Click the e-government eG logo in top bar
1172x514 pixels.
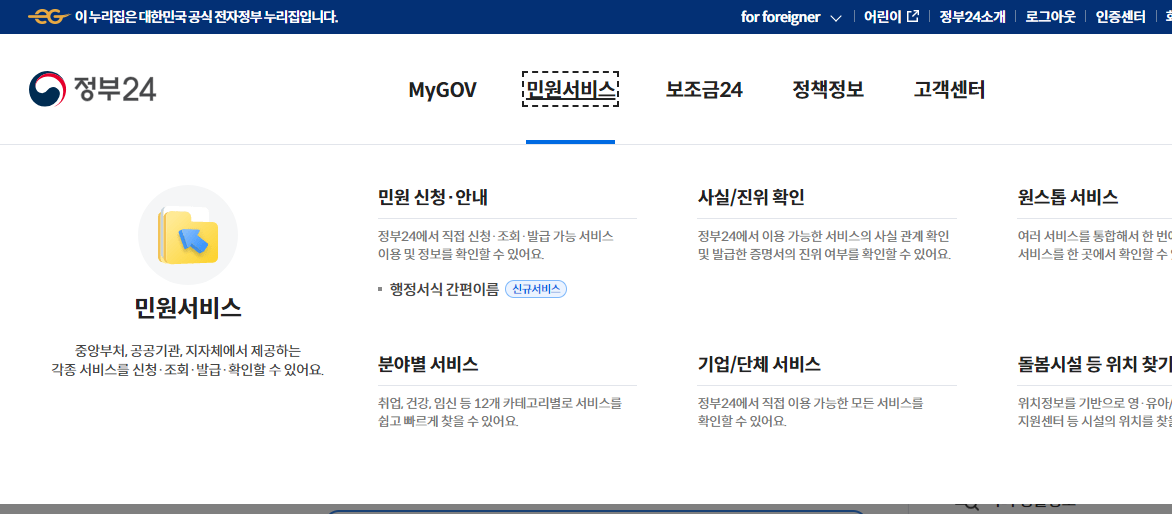(49, 16)
